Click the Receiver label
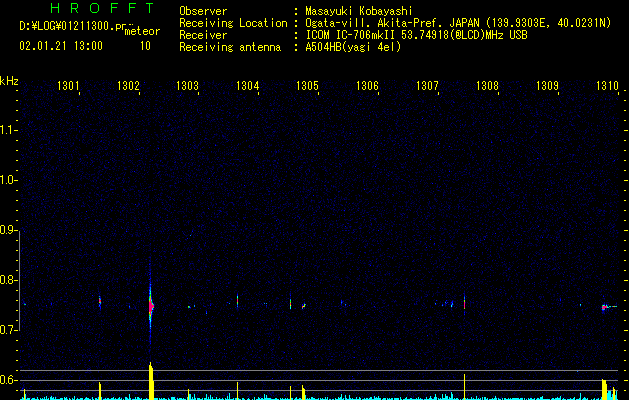The image size is (629, 400). (203, 35)
